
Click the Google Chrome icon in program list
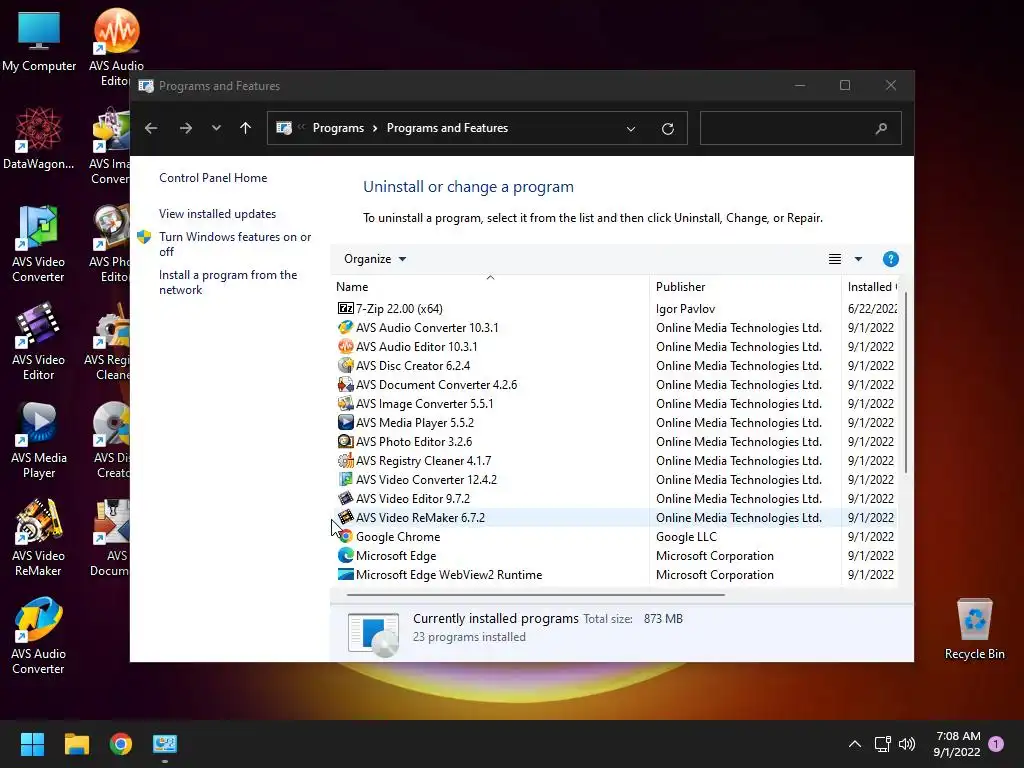coord(345,536)
